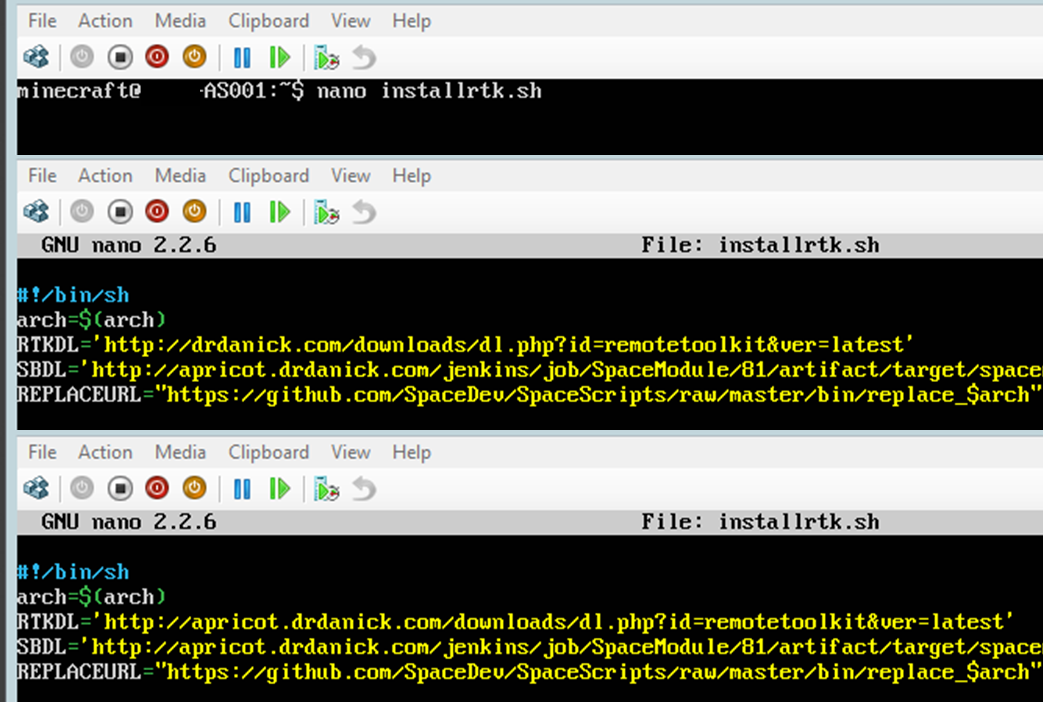Click SBDL jenkins URL line in middle window

[x=529, y=370]
